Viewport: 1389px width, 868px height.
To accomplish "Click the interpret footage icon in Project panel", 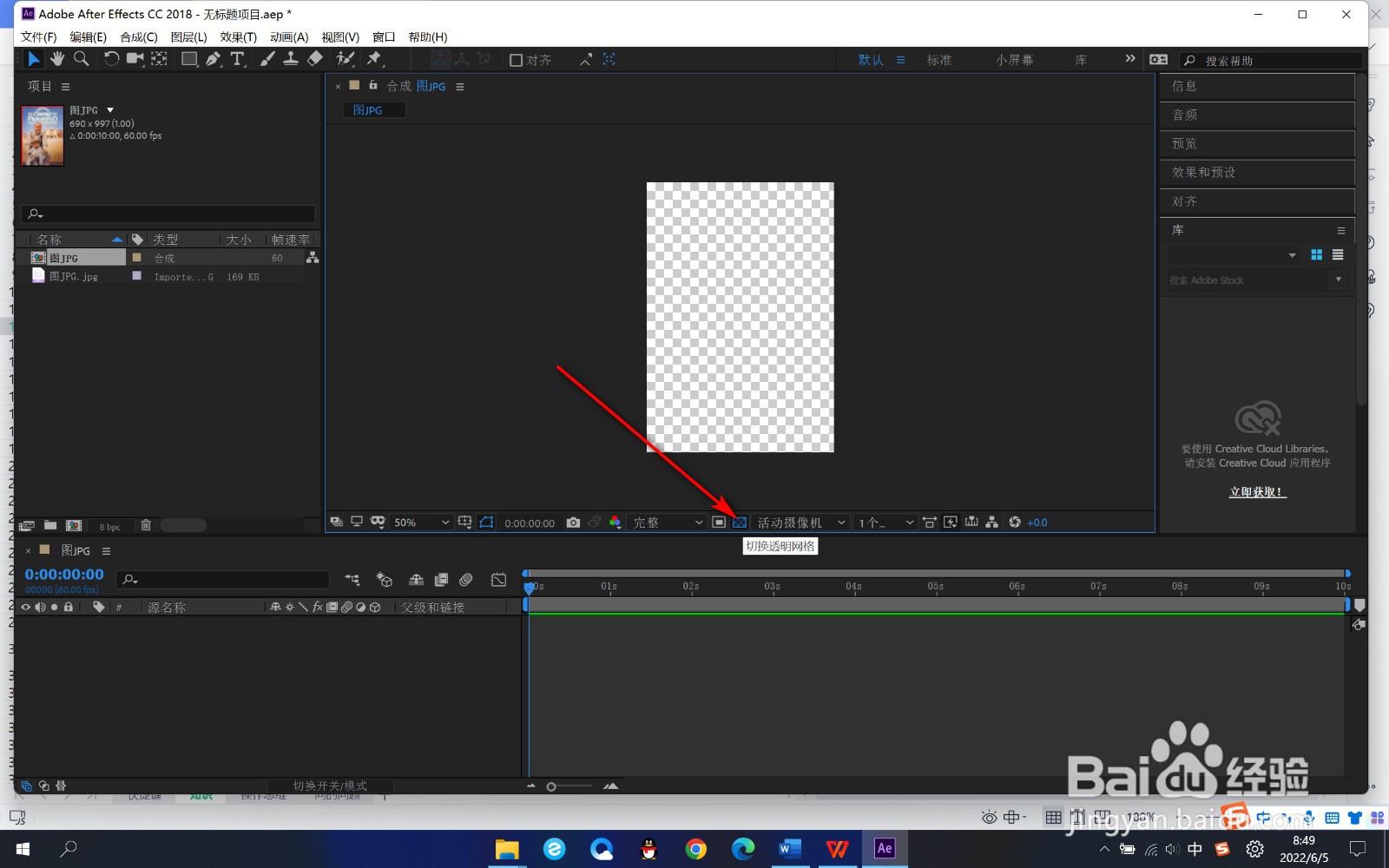I will pos(27,525).
